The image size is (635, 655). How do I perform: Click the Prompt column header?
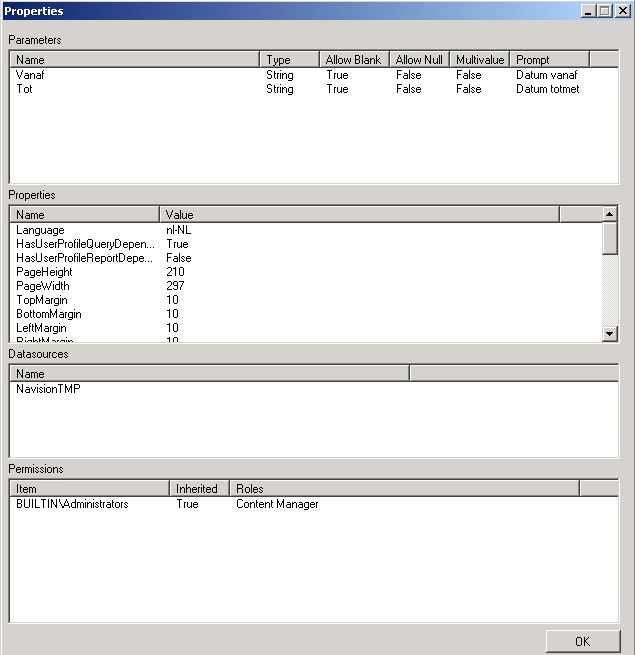549,60
